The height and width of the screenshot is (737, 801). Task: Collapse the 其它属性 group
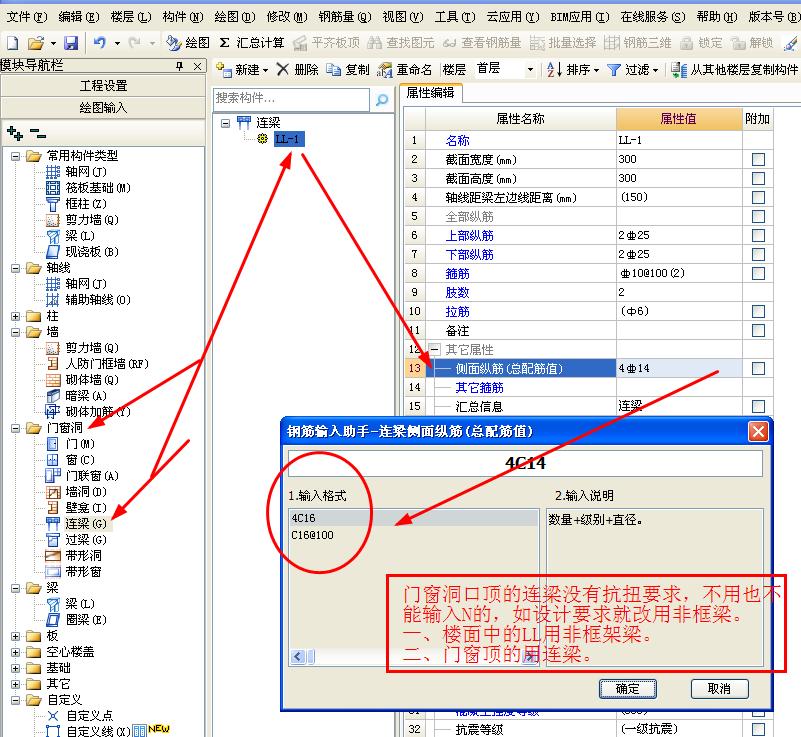[x=435, y=350]
